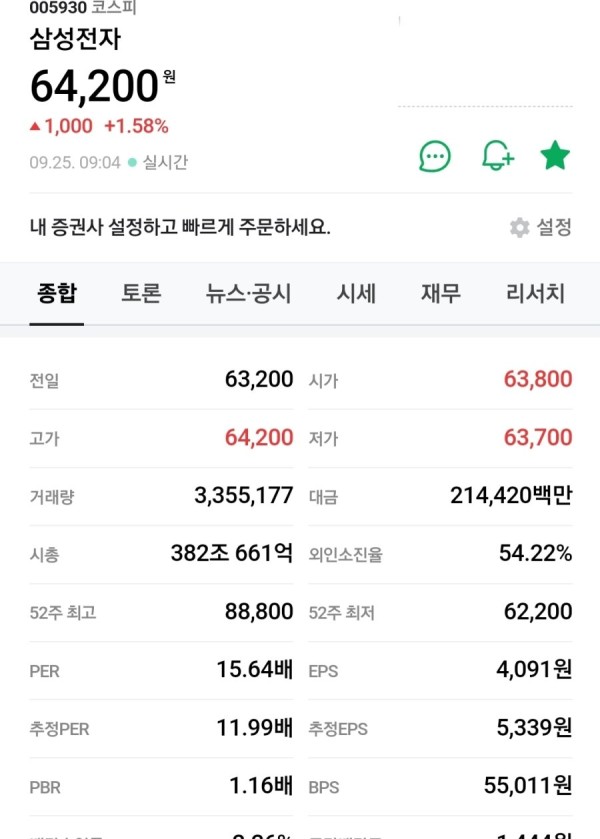Image resolution: width=600 pixels, height=839 pixels.
Task: Open the 설정 gear icon
Action: (519, 227)
